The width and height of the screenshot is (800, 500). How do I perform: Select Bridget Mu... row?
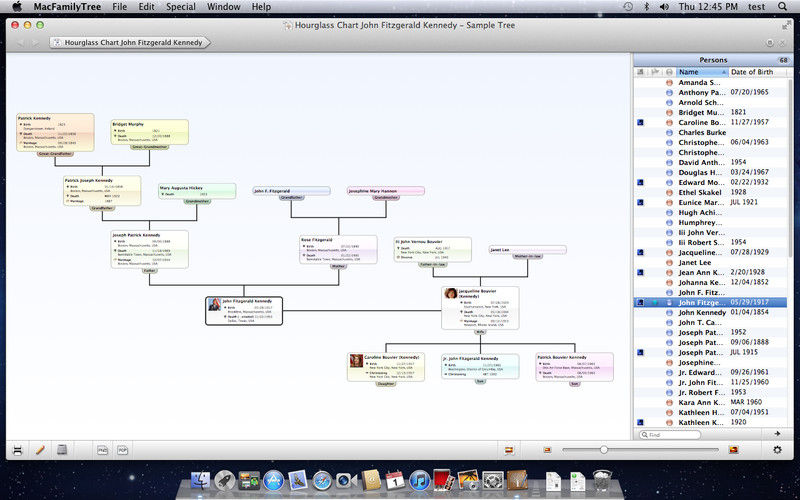[711, 112]
